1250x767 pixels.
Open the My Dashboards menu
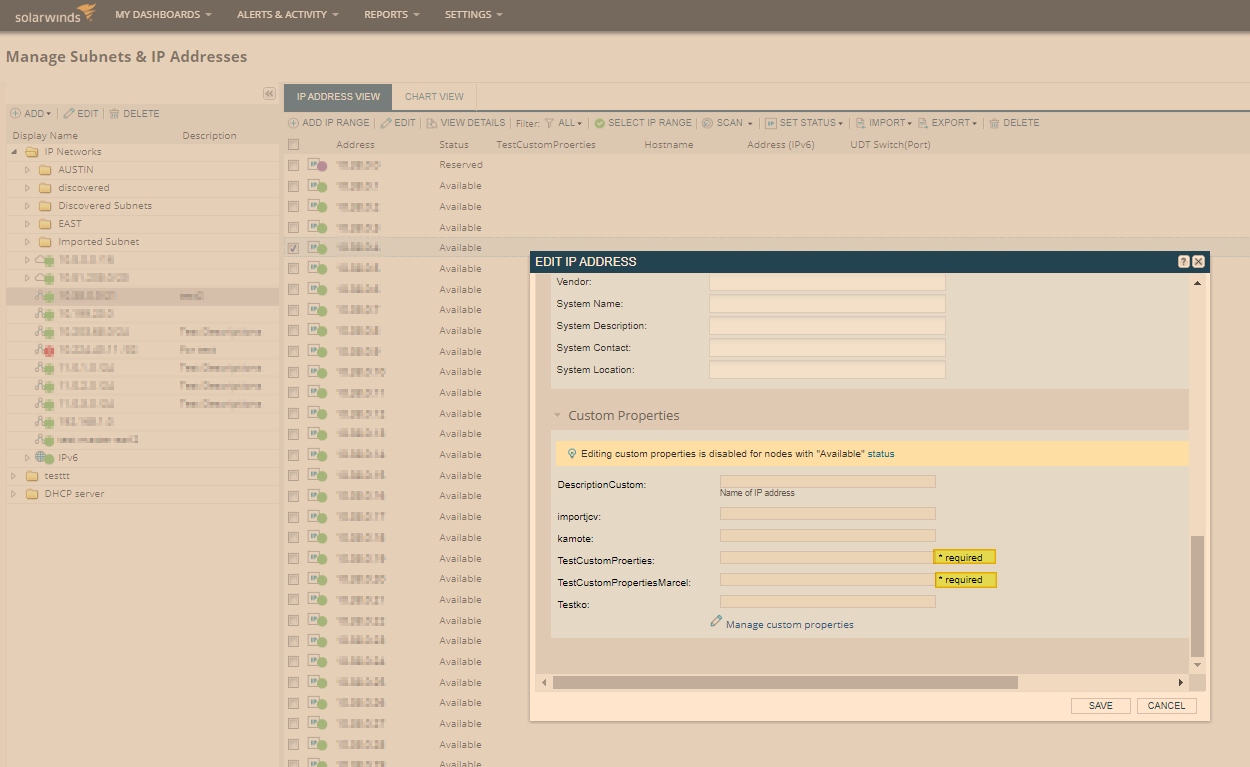(x=163, y=15)
